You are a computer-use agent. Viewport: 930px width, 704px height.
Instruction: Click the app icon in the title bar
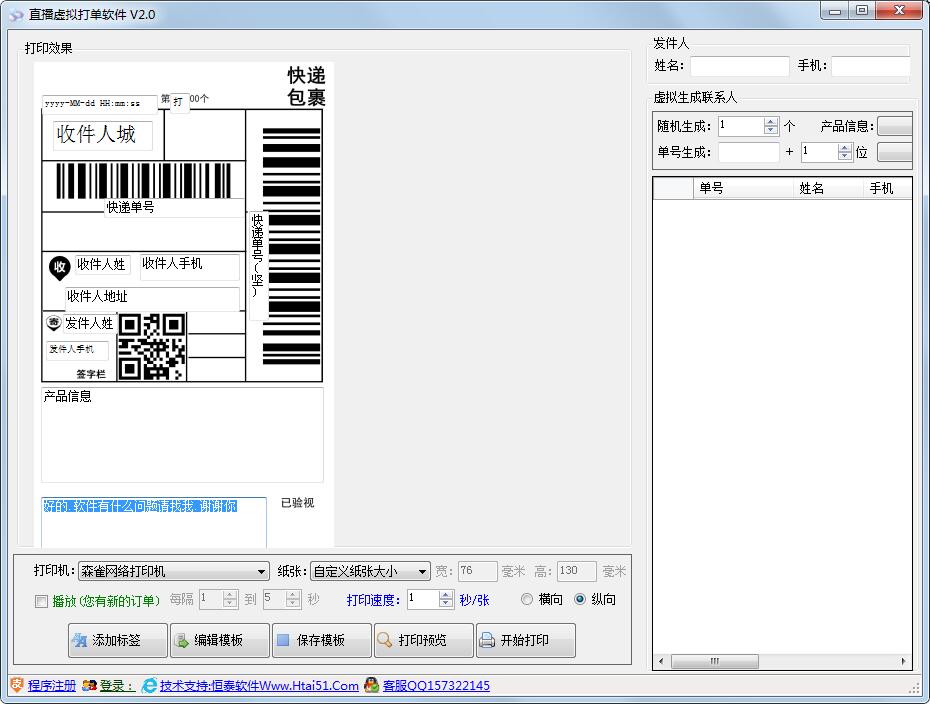(x=15, y=14)
